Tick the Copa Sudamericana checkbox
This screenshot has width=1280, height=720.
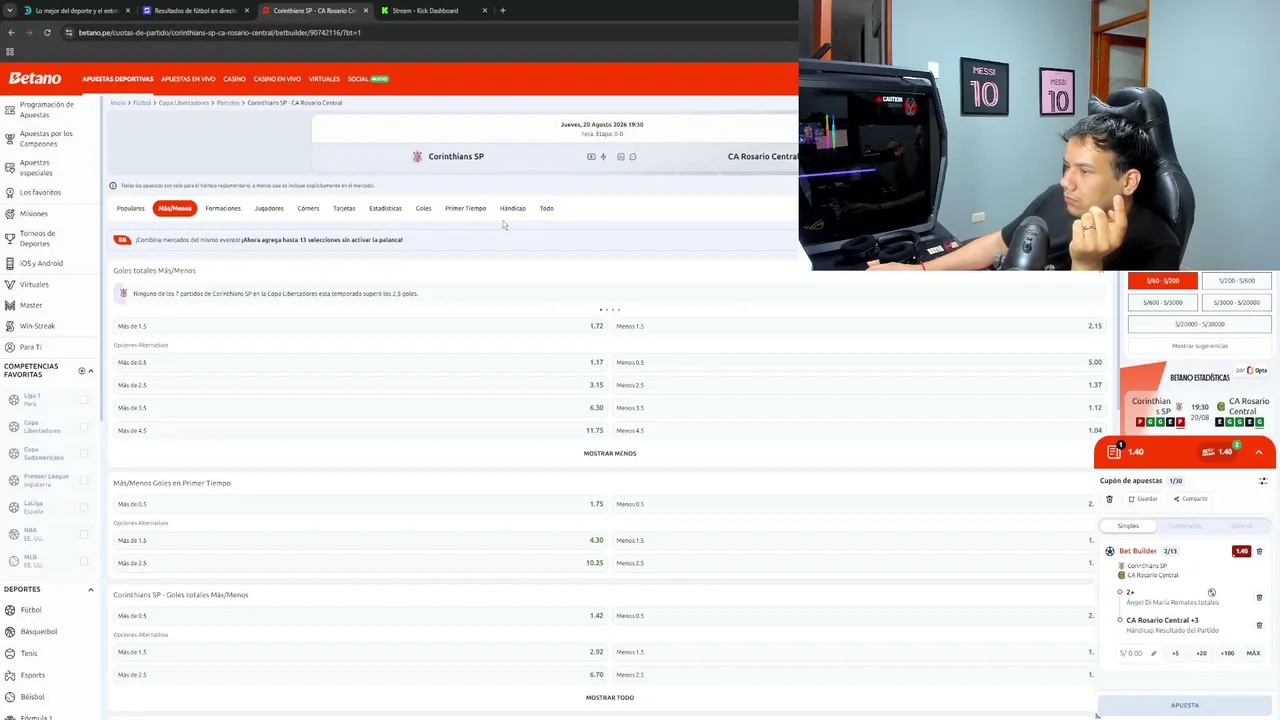[x=84, y=454]
